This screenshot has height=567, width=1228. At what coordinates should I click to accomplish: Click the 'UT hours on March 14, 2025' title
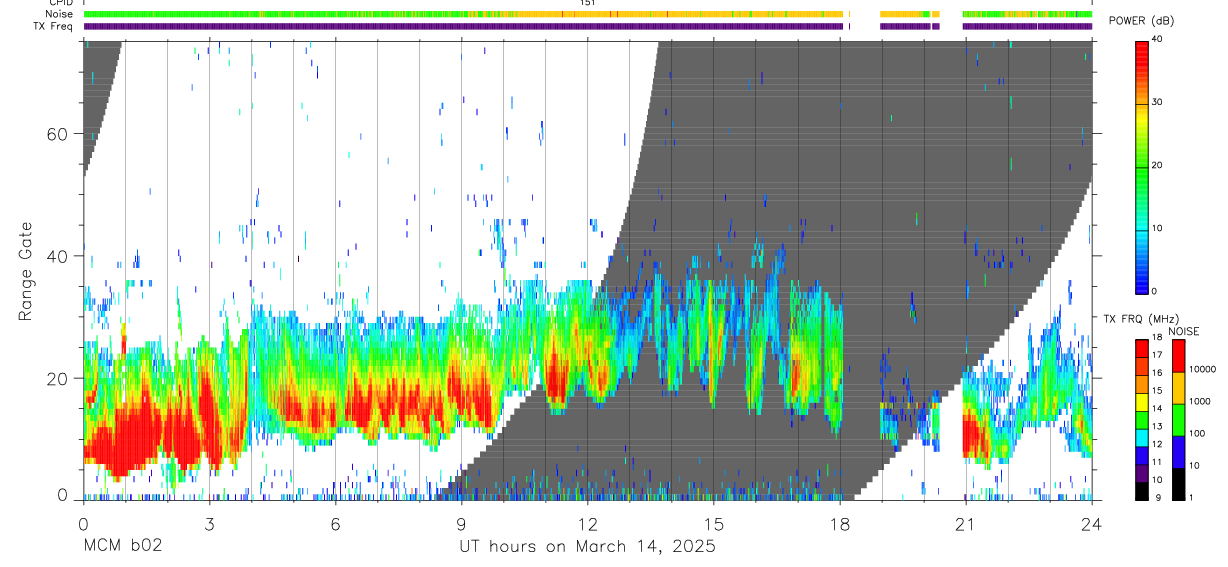[x=587, y=547]
